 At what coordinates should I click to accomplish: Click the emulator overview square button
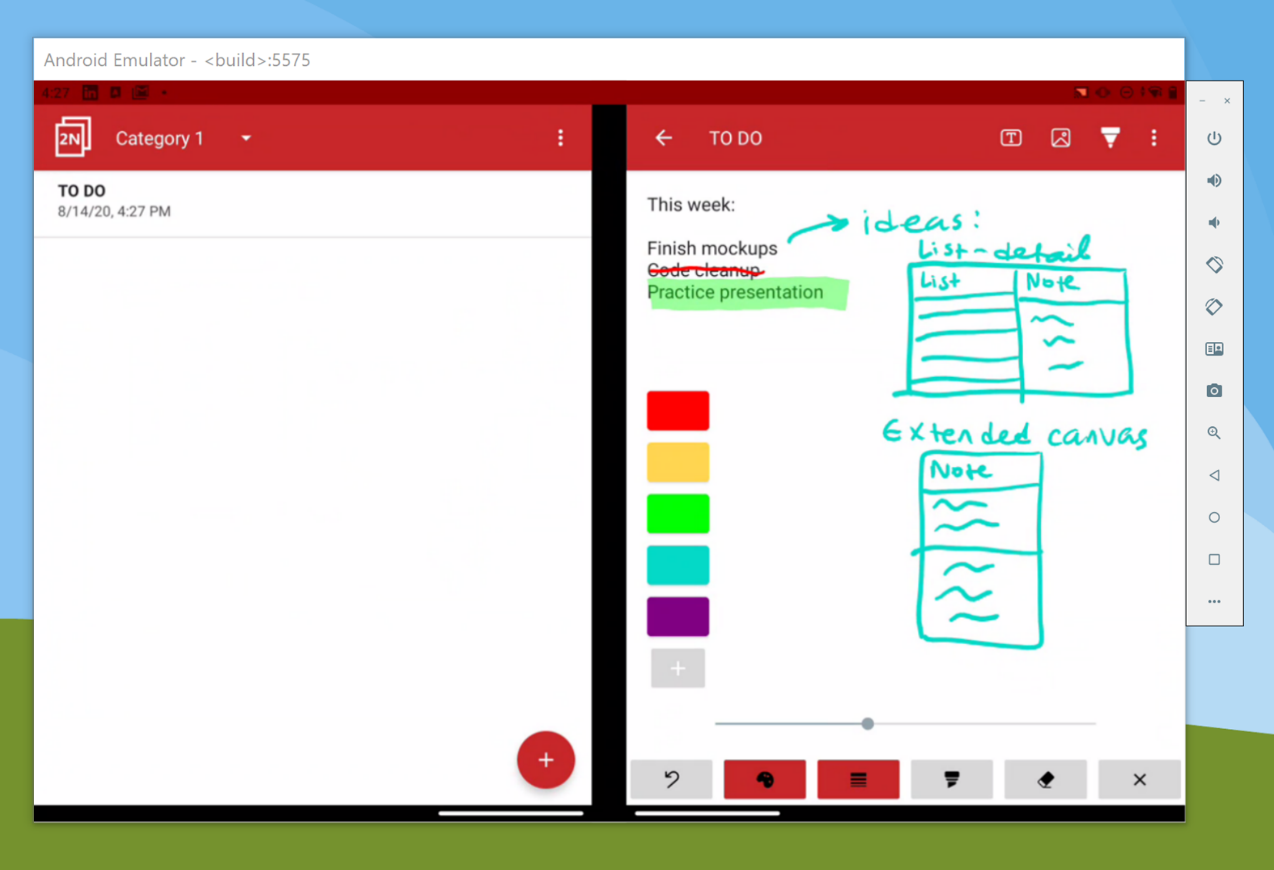click(1214, 560)
